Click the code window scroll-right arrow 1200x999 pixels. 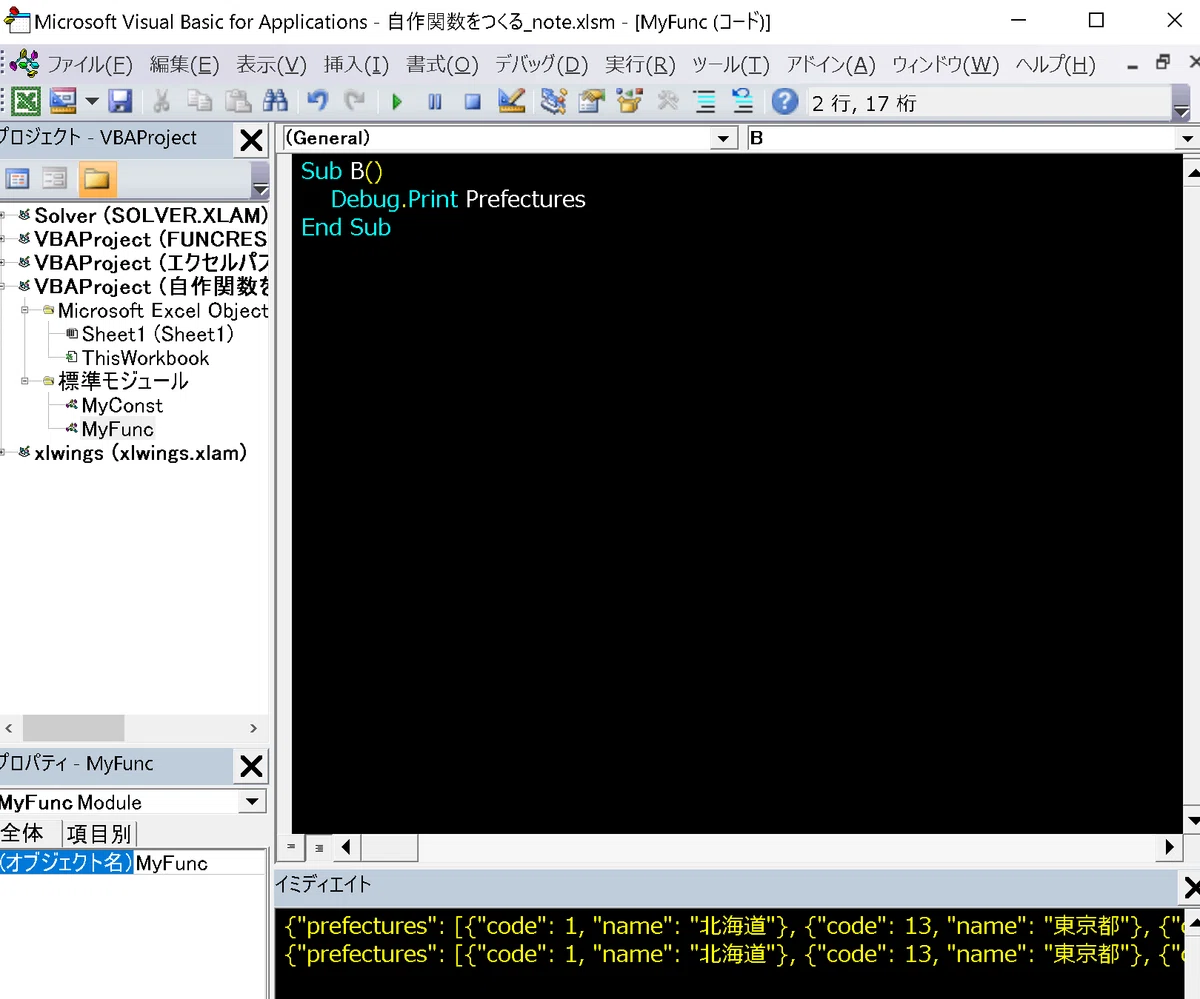pos(1171,847)
